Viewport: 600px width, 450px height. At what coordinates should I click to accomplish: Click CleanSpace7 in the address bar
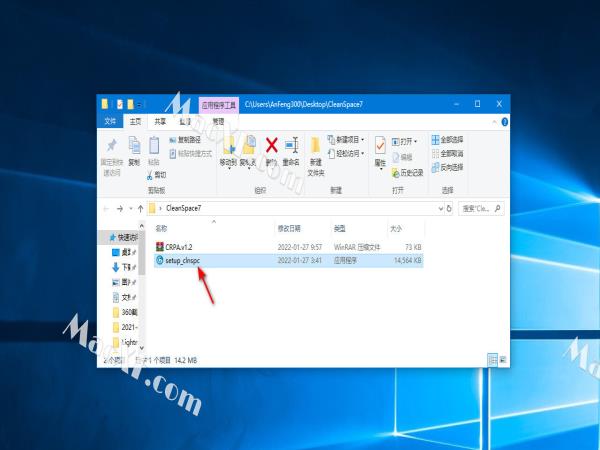[x=184, y=209]
